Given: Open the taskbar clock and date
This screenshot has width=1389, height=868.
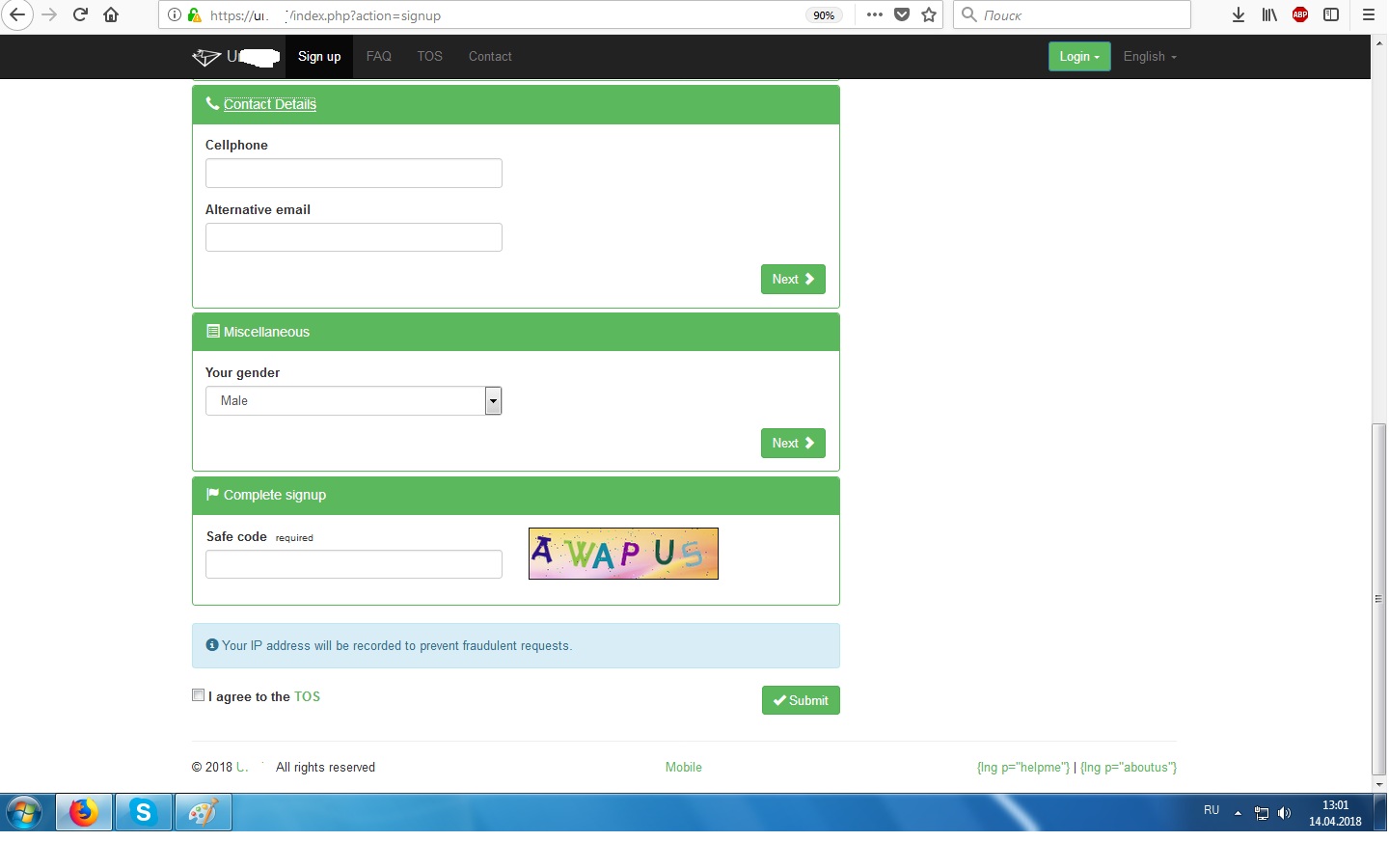Looking at the screenshot, I should (1335, 813).
